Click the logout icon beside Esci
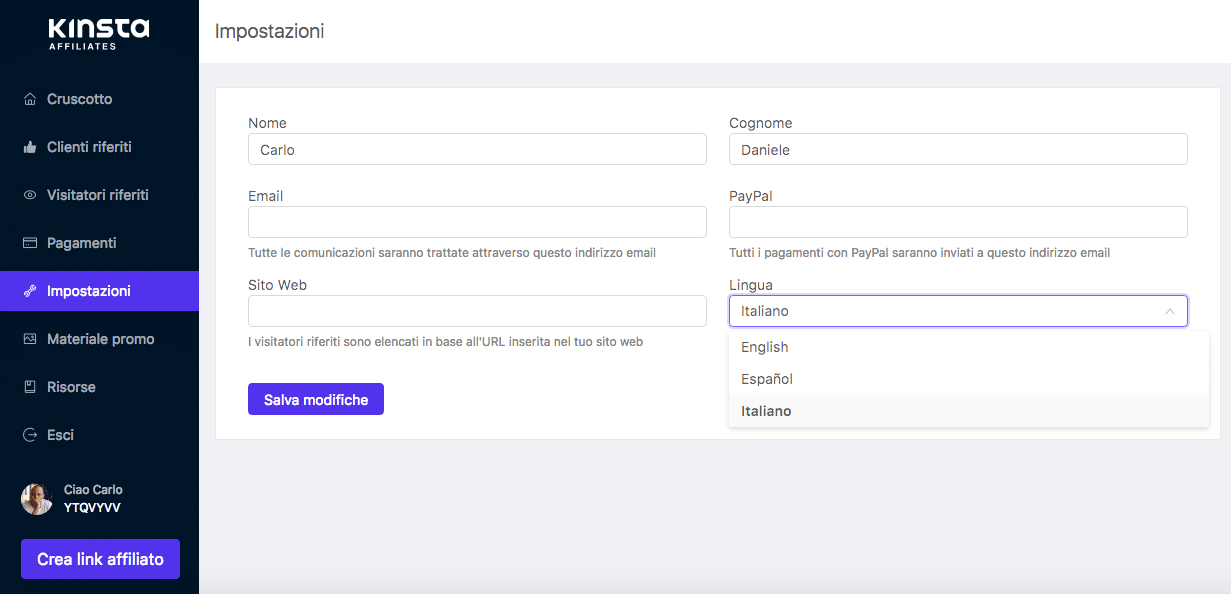 point(29,435)
